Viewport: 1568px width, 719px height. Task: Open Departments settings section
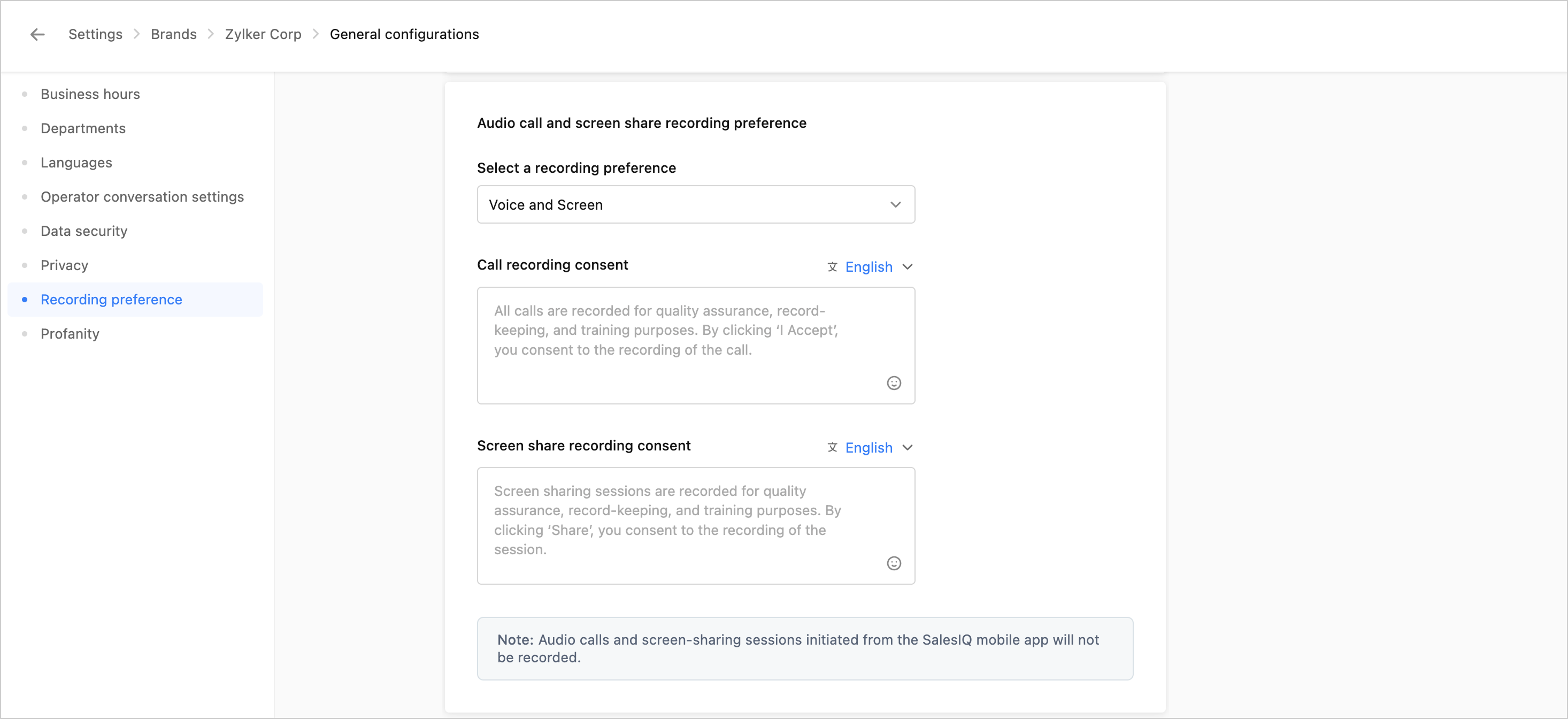(83, 128)
